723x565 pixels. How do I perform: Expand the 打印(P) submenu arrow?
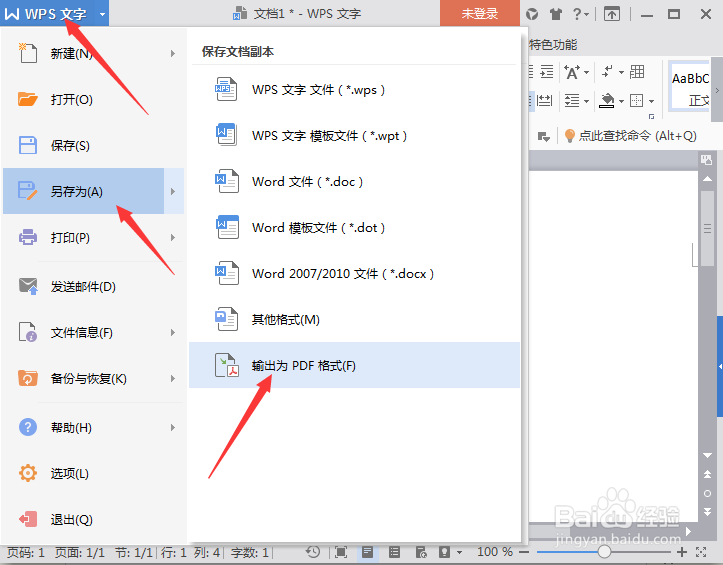[173, 238]
